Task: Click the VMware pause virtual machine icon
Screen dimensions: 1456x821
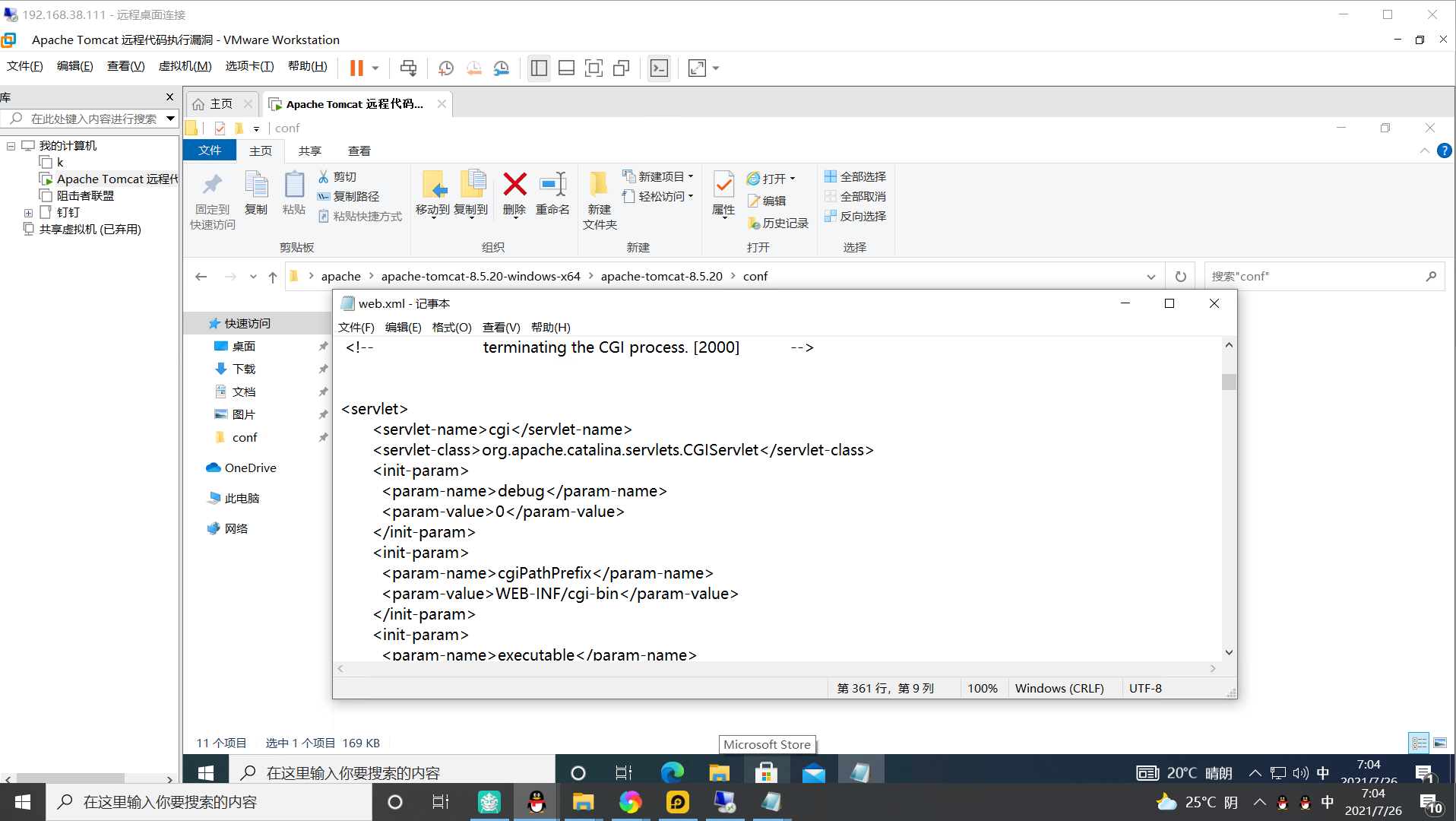Action: click(356, 68)
